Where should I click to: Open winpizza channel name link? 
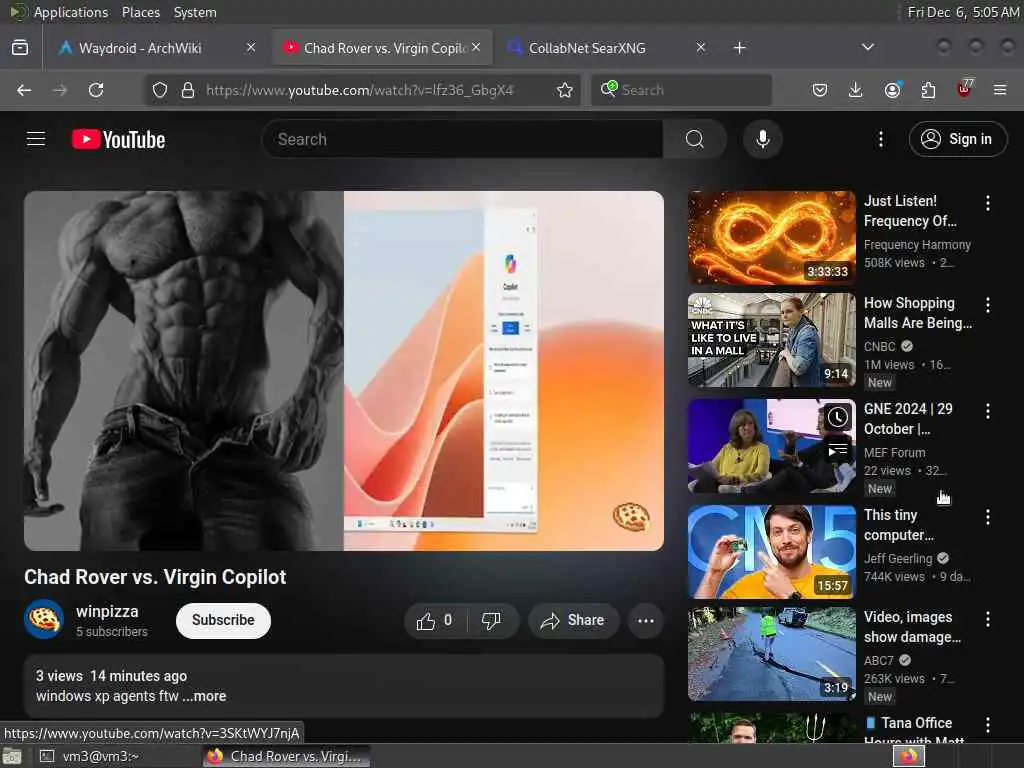pos(107,612)
